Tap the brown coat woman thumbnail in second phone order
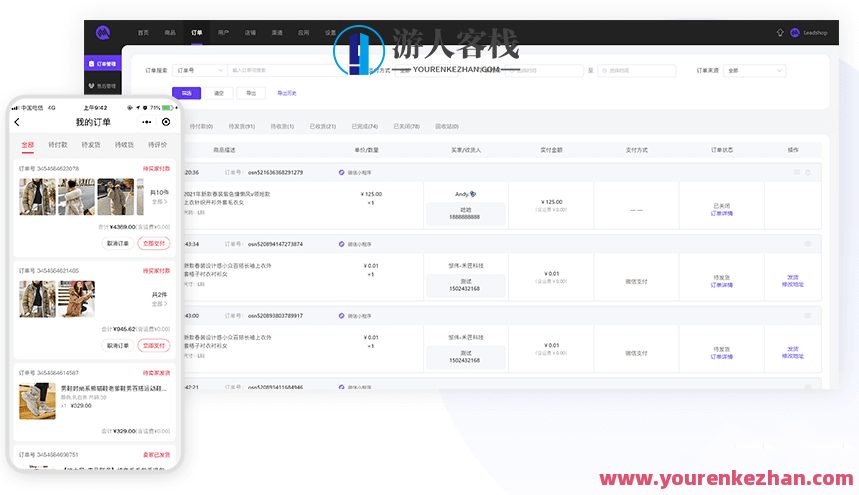The height and width of the screenshot is (495, 859). (77, 299)
